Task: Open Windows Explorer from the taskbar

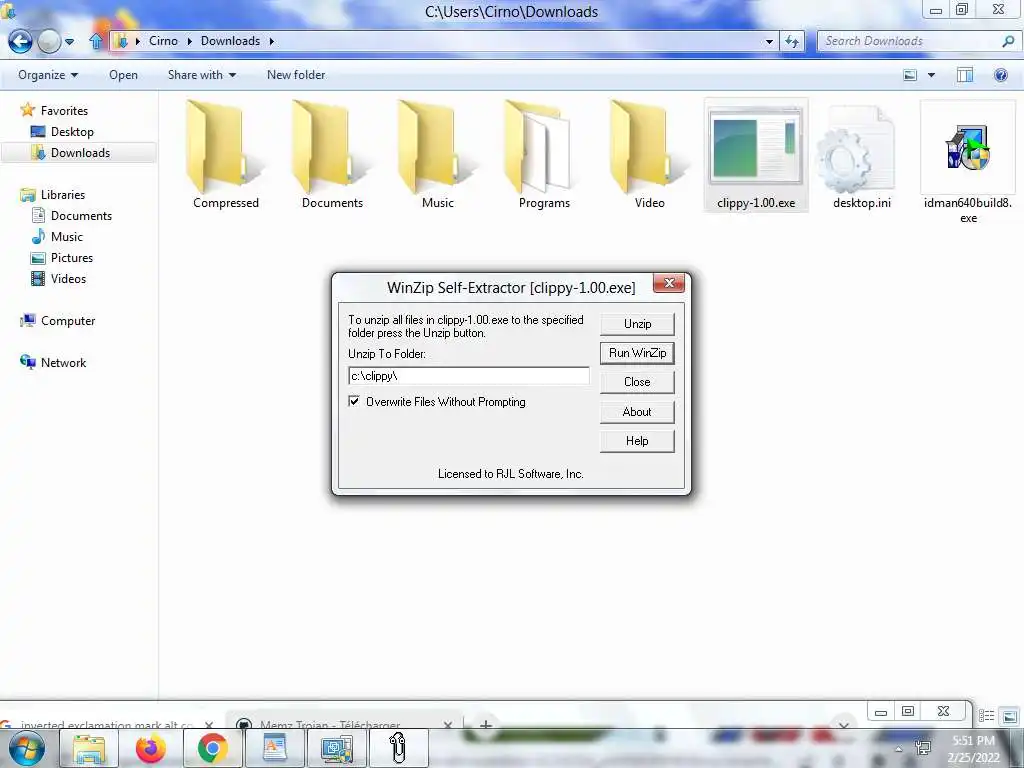Action: pos(89,748)
